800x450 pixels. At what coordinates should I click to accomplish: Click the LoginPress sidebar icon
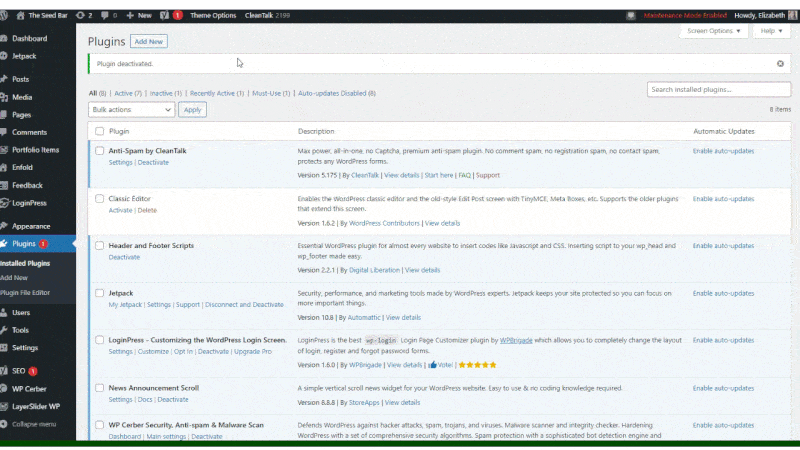tap(4, 203)
